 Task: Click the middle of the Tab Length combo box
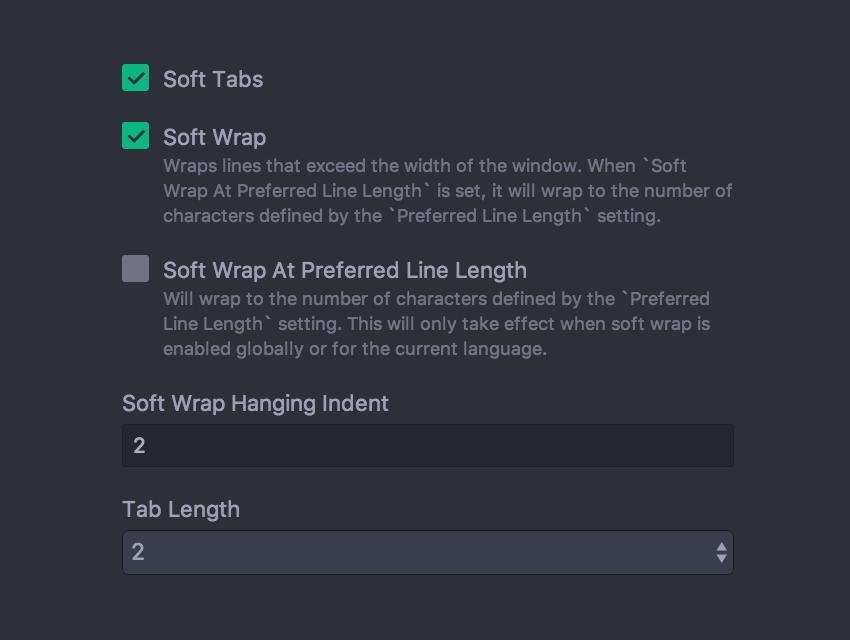point(427,552)
